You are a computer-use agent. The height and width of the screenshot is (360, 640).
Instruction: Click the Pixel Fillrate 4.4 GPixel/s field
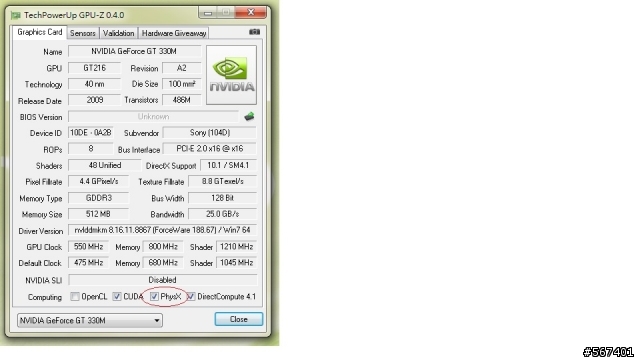click(98, 181)
